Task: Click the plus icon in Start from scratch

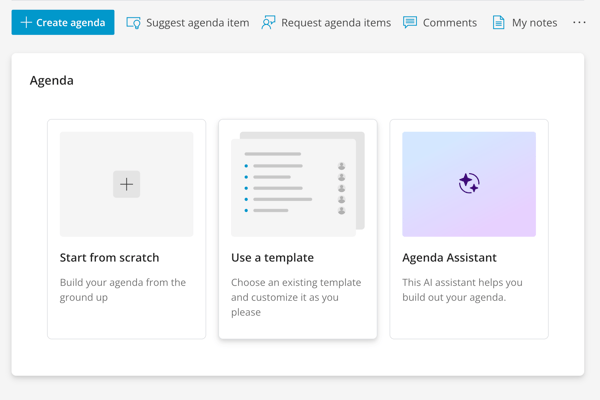Action: coord(126,184)
